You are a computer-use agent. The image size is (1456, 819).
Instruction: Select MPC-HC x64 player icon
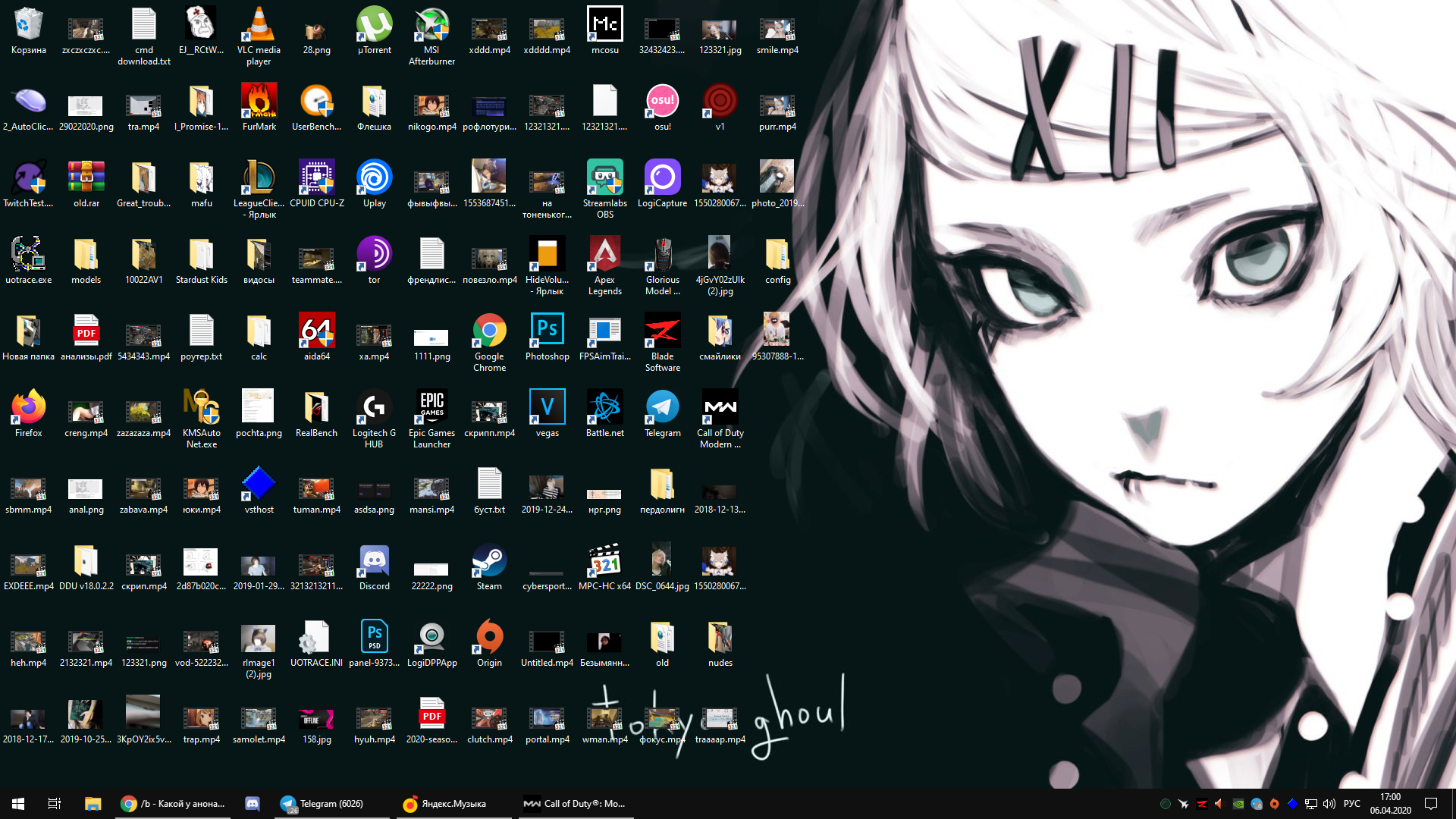[x=604, y=568]
